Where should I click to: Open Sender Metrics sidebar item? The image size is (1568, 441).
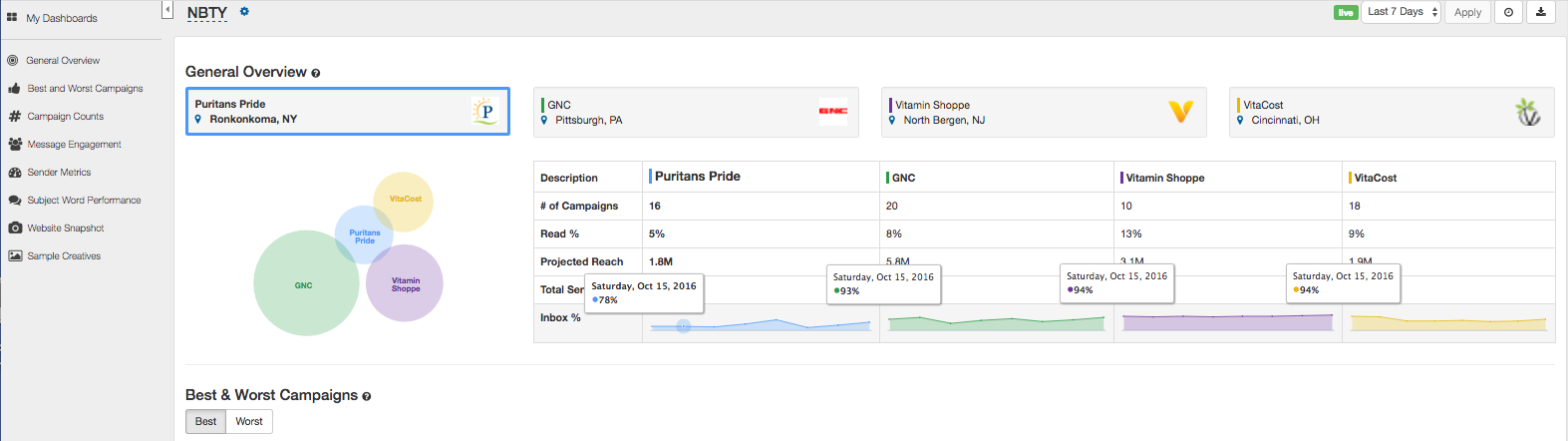[59, 173]
